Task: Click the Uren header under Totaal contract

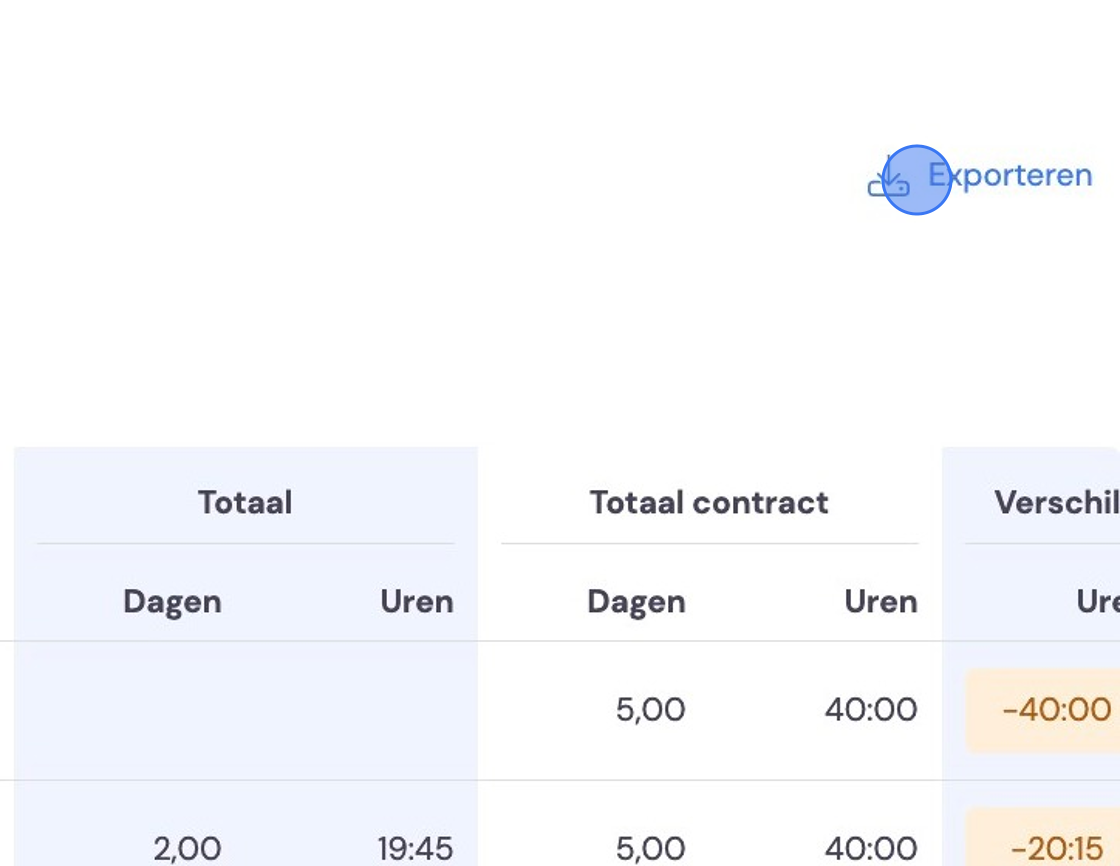Action: click(x=881, y=602)
